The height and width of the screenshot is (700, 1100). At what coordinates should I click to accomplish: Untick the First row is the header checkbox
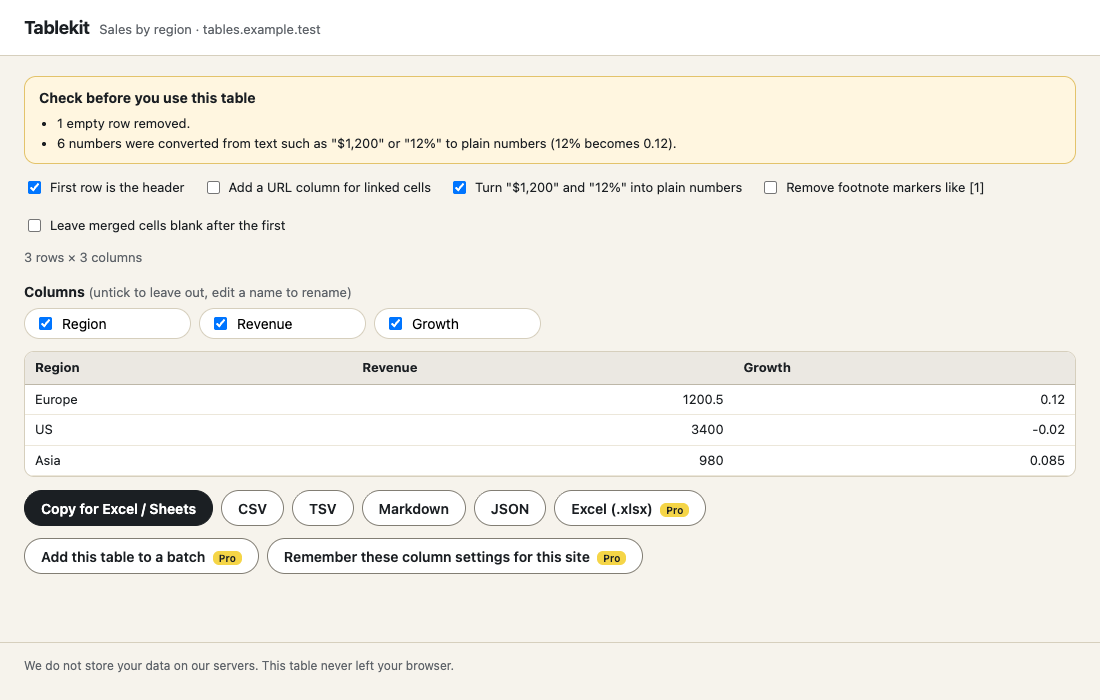[x=34, y=187]
